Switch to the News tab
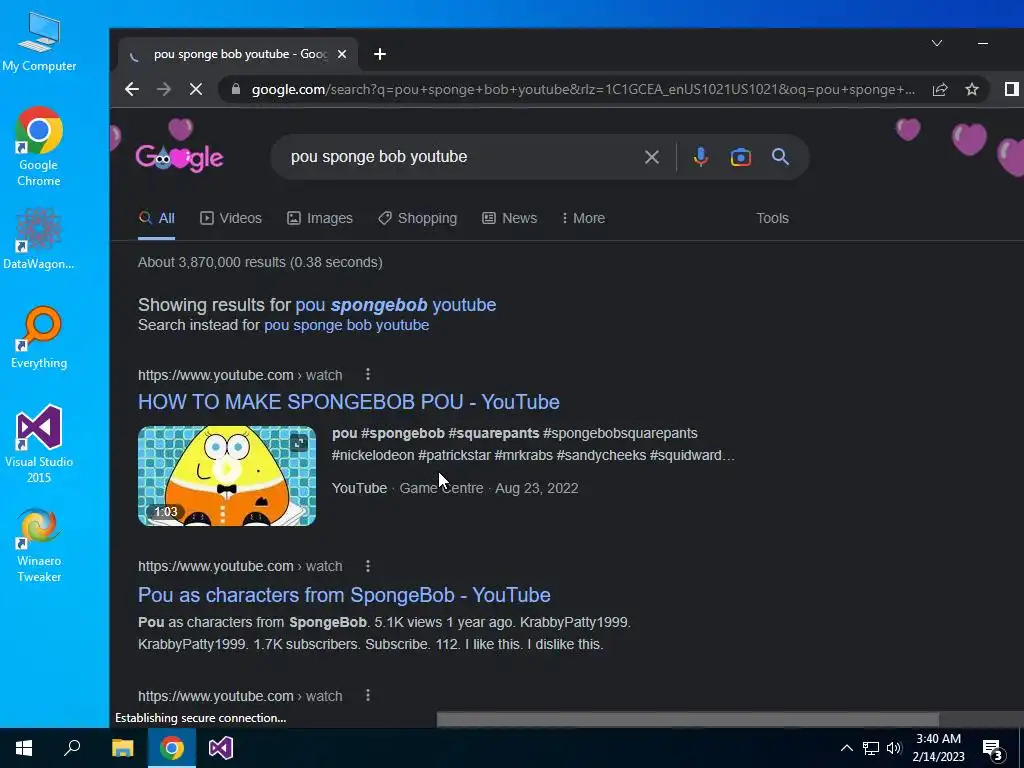This screenshot has height=768, width=1024. click(x=509, y=218)
